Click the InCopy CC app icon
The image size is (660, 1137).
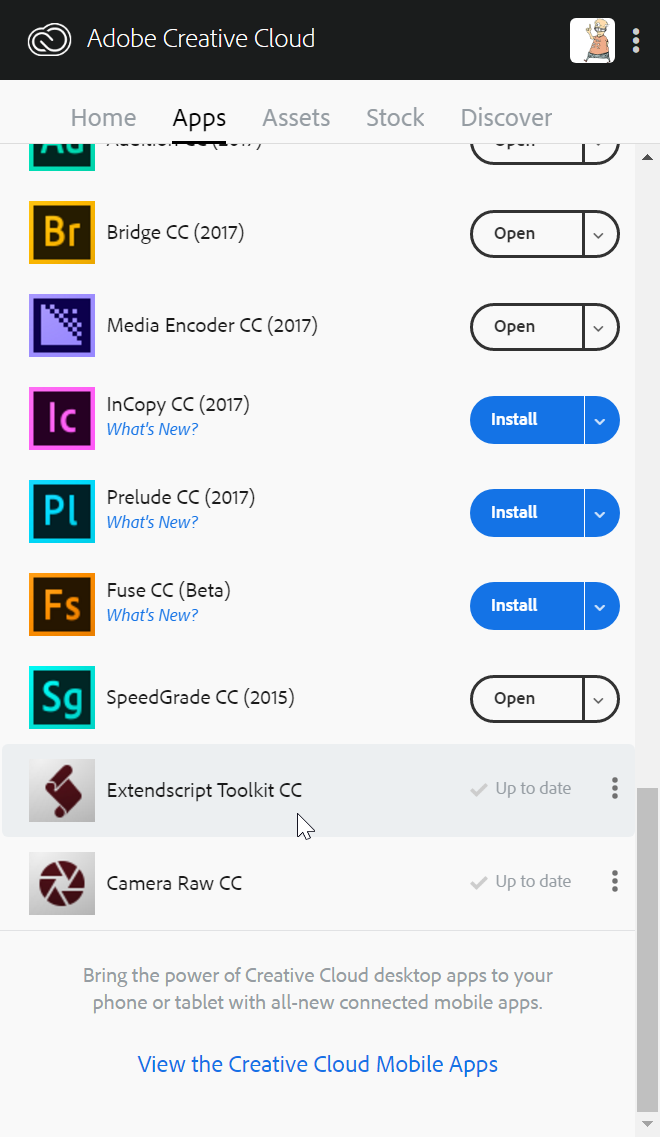(x=62, y=419)
